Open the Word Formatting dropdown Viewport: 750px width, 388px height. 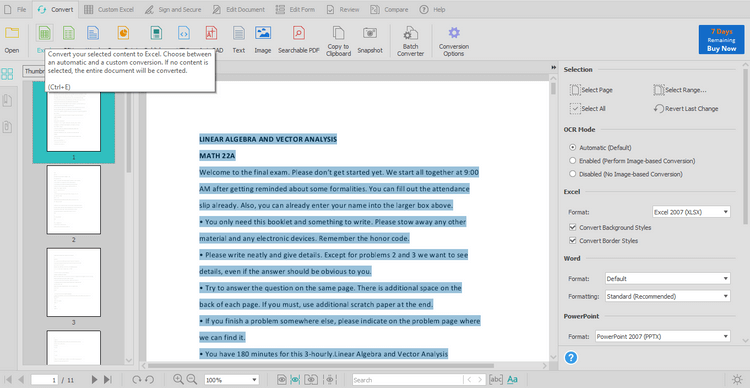pyautogui.click(x=668, y=296)
